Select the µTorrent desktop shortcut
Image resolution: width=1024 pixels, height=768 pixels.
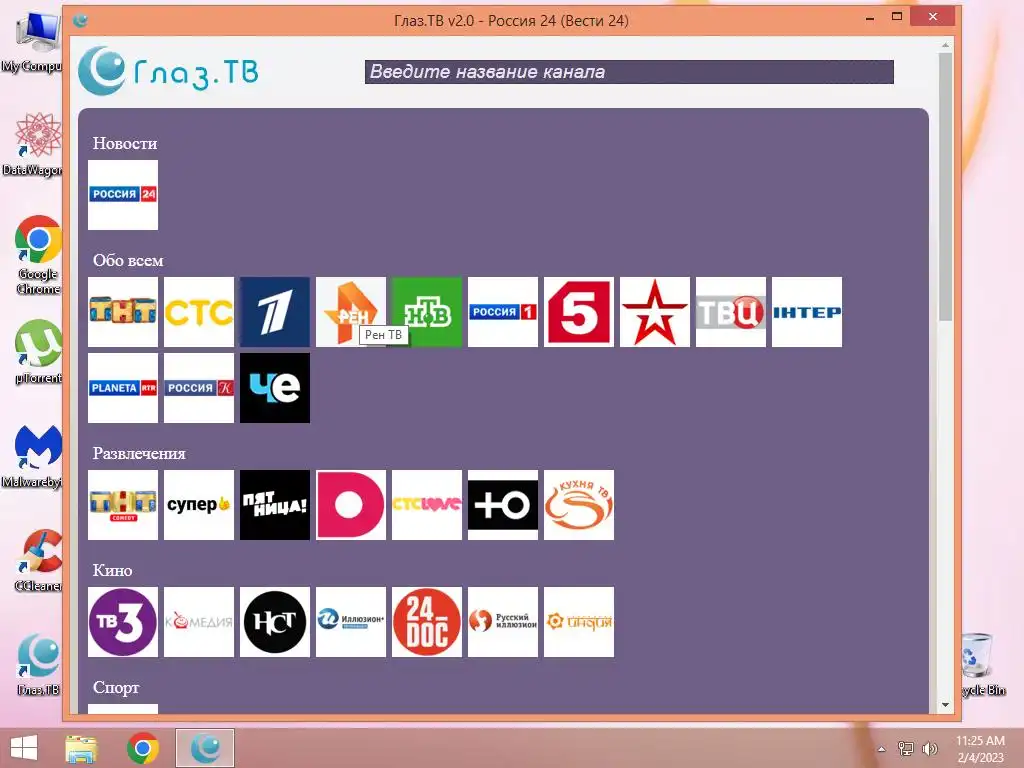click(x=39, y=352)
